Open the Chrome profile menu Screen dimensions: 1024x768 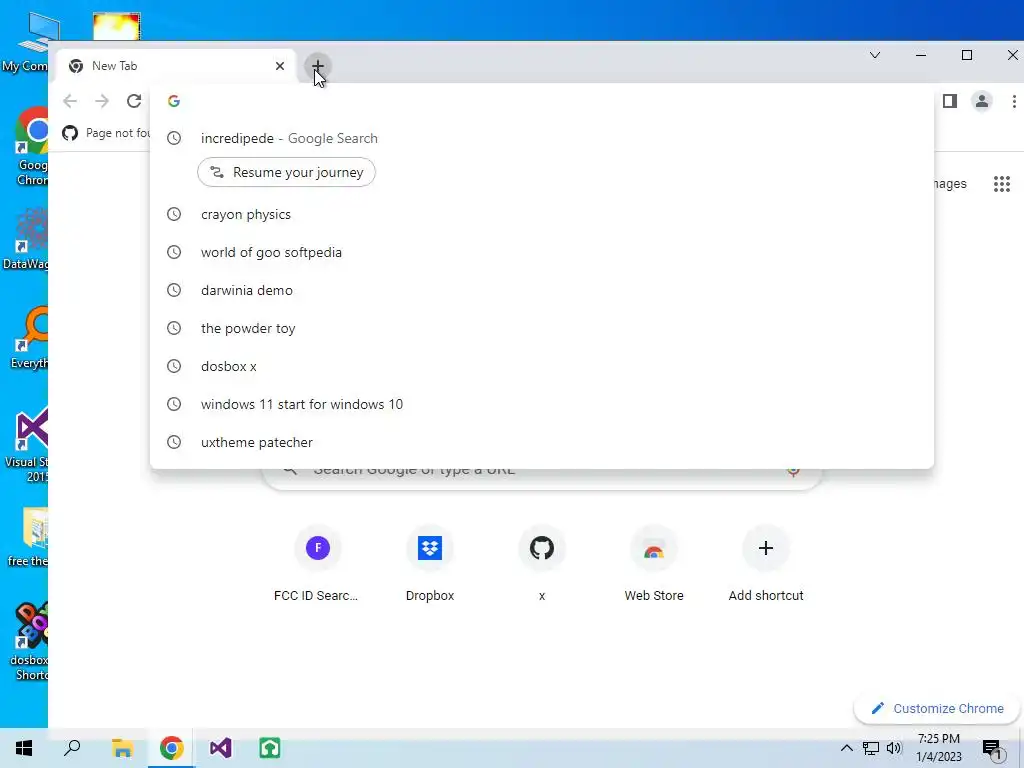(x=982, y=101)
